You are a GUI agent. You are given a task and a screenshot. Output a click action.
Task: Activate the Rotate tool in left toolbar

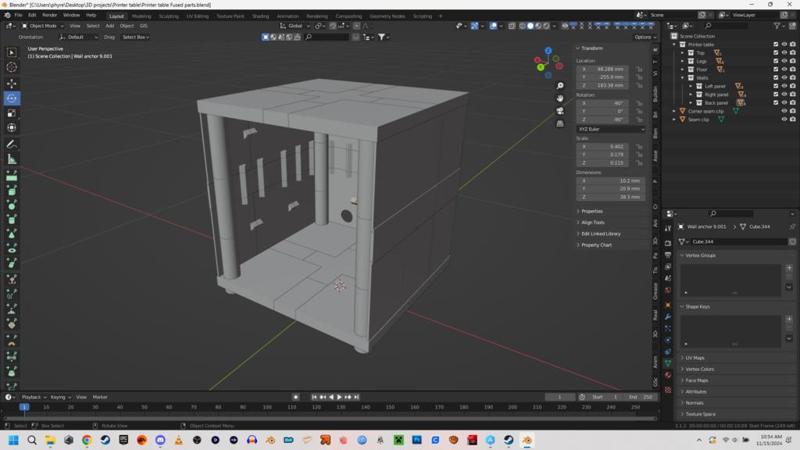(11, 98)
